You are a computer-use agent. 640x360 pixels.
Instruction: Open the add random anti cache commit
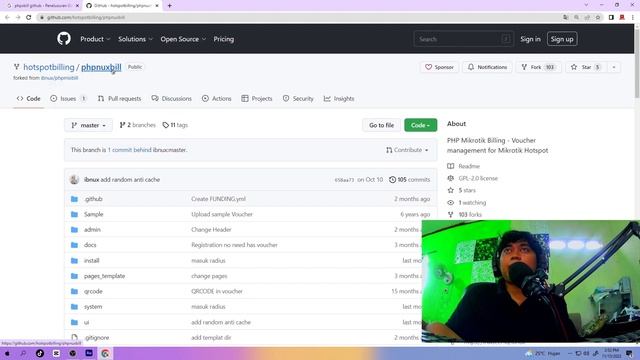point(130,180)
